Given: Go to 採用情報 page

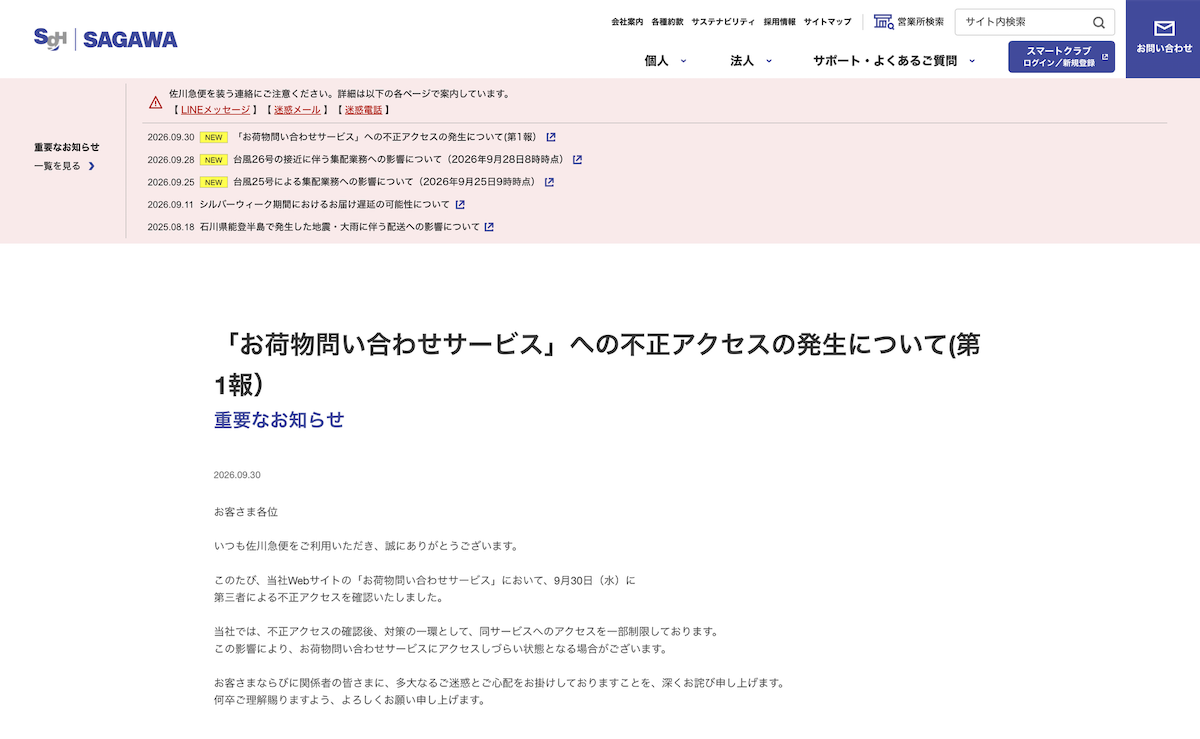Looking at the screenshot, I should click(780, 21).
